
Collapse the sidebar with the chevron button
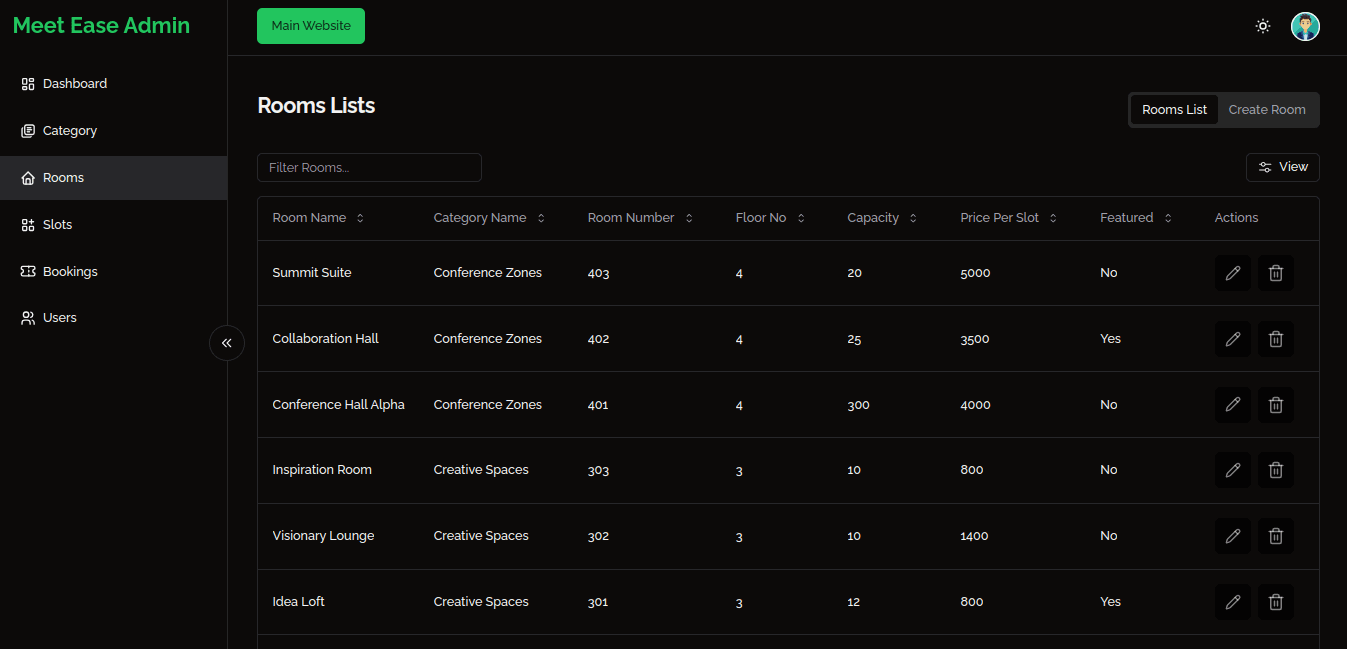227,343
